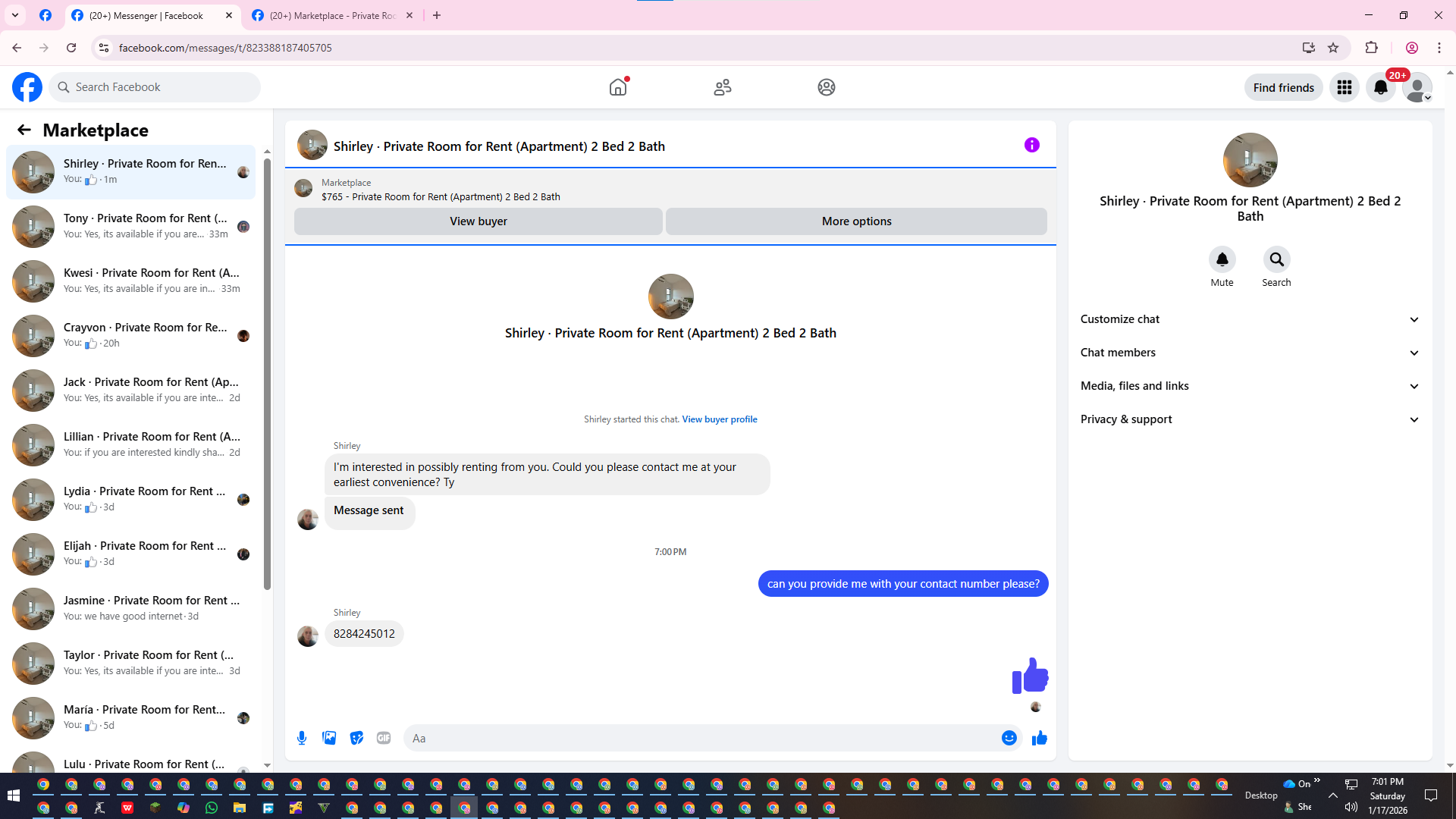Click the voice clip microphone icon
The height and width of the screenshot is (819, 1456).
pyautogui.click(x=302, y=738)
